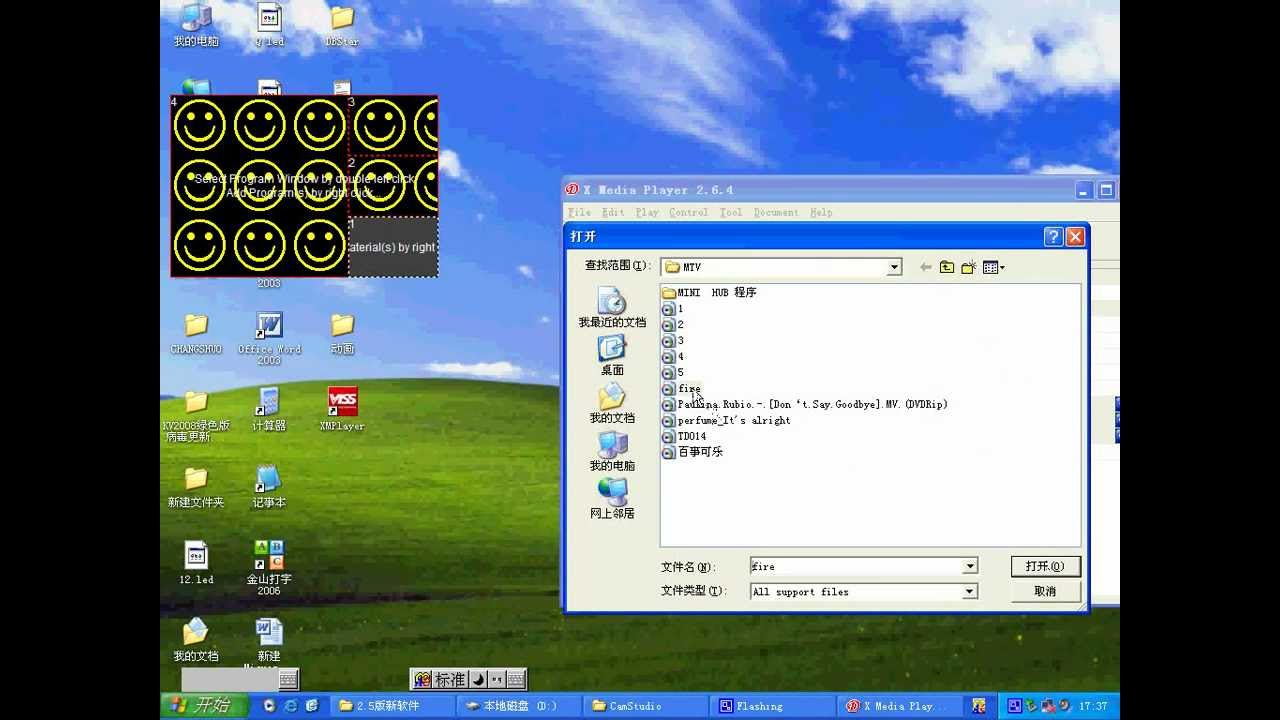Go up one folder level

[x=947, y=267]
